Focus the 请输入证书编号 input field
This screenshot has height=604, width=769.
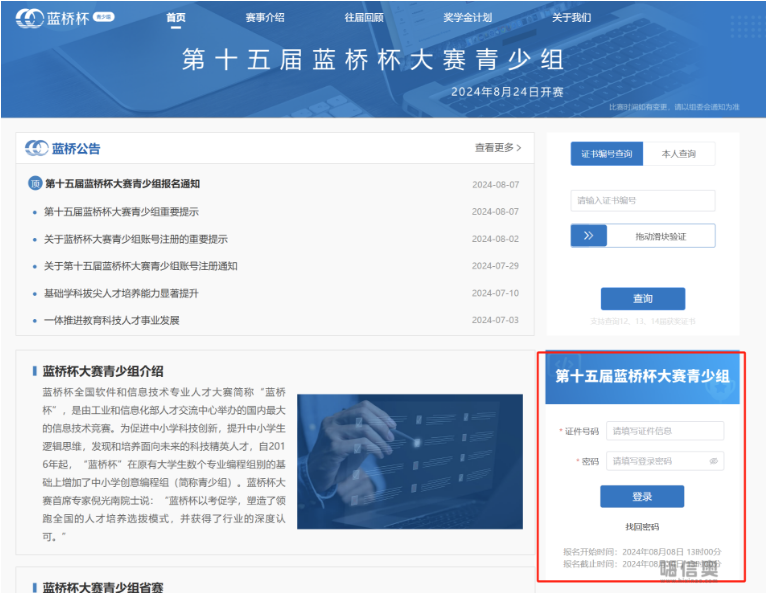643,201
